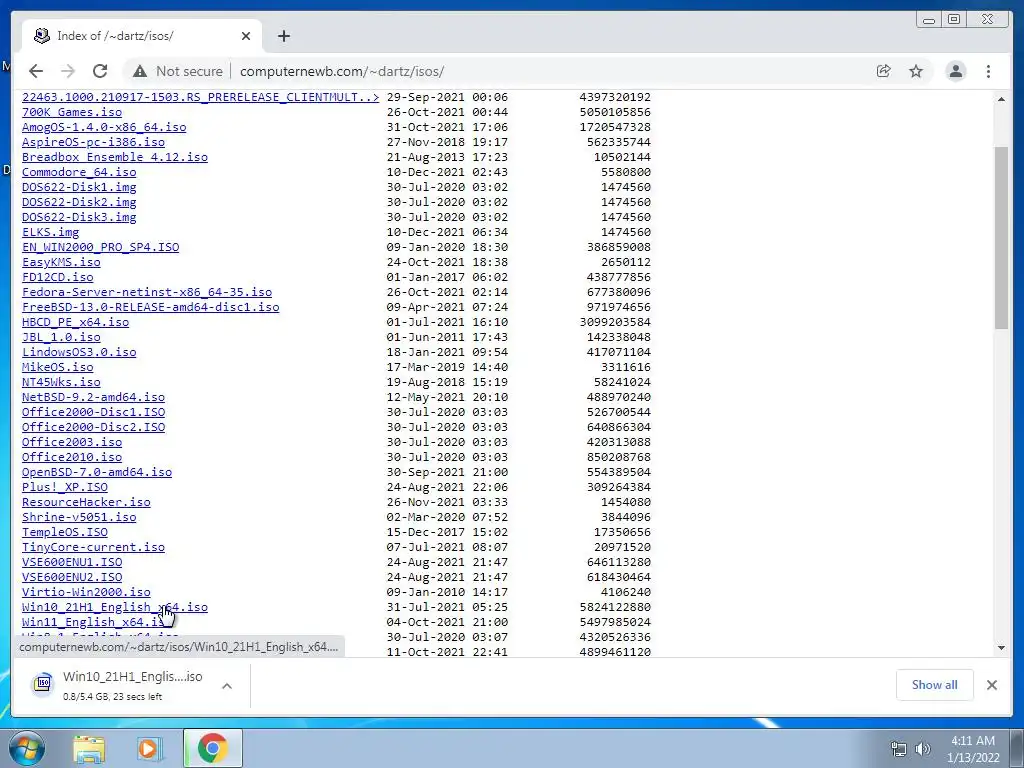Select the Index of /~dartz/isos/ tab

pos(142,36)
